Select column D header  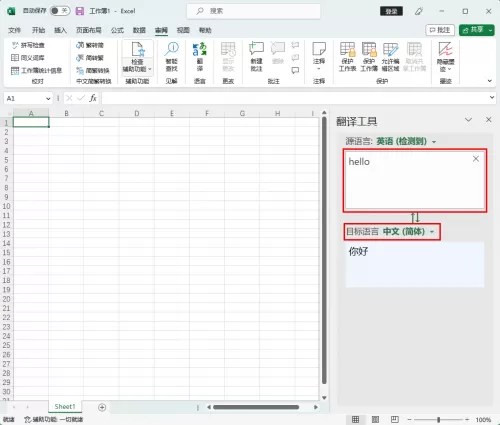137,113
